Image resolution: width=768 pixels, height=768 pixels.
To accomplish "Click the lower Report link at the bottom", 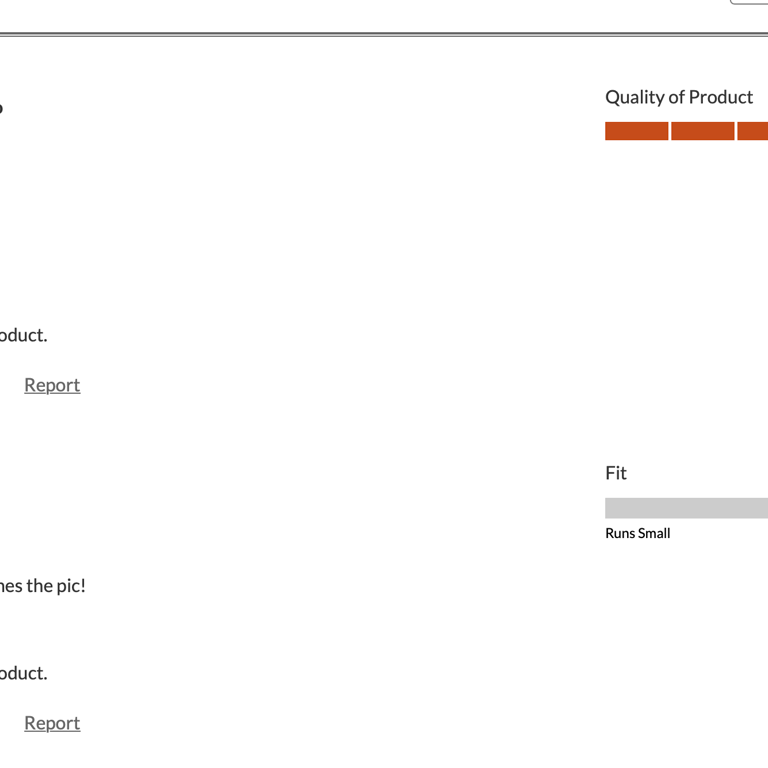I will pyautogui.click(x=52, y=723).
